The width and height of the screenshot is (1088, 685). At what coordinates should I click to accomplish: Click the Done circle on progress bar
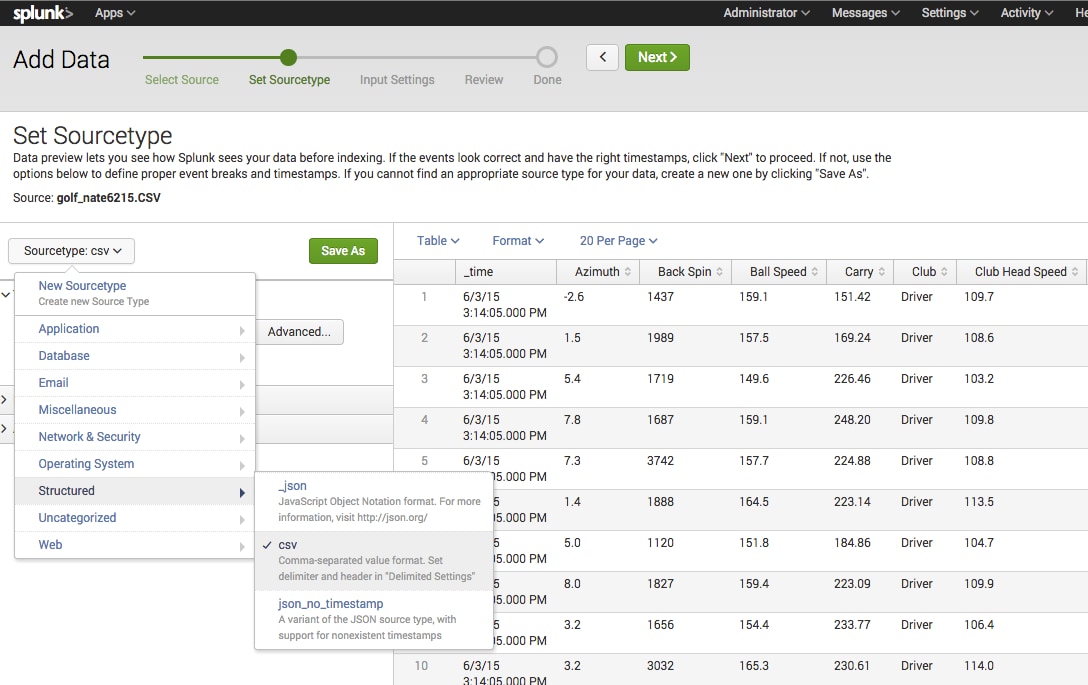(x=547, y=58)
